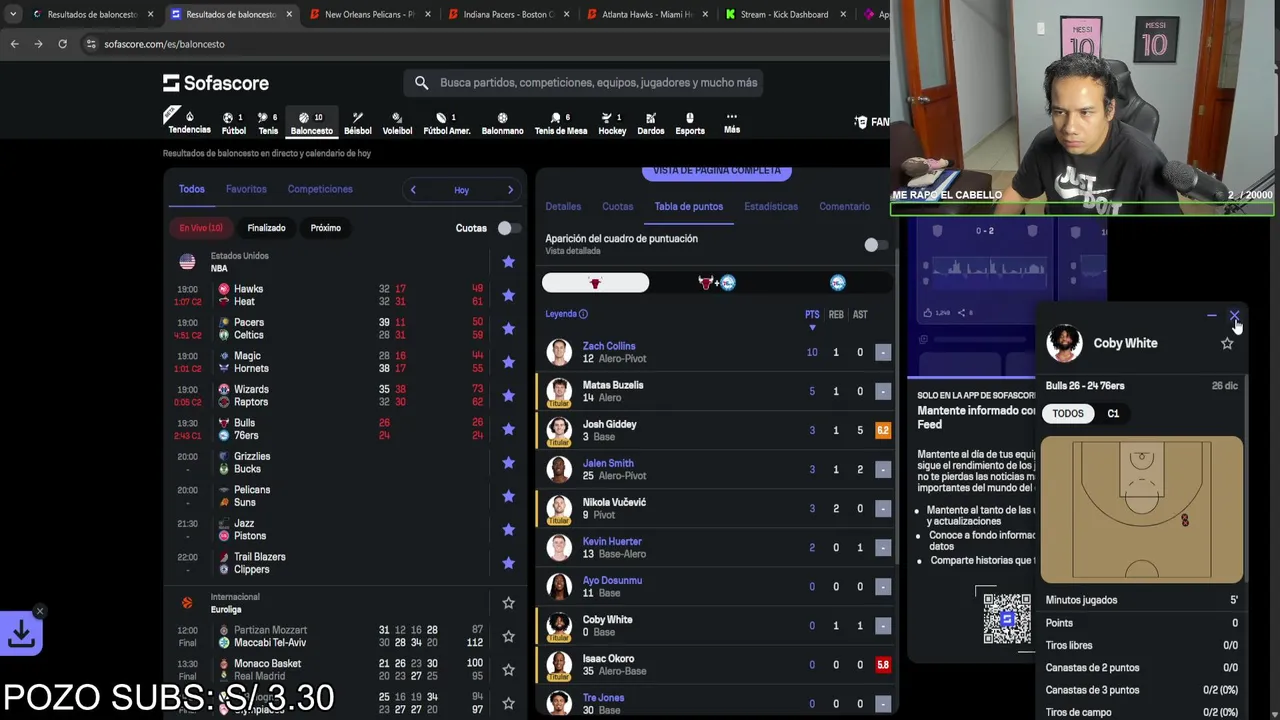The width and height of the screenshot is (1280, 720).
Task: Select the 76ers team logo filter
Action: [838, 283]
